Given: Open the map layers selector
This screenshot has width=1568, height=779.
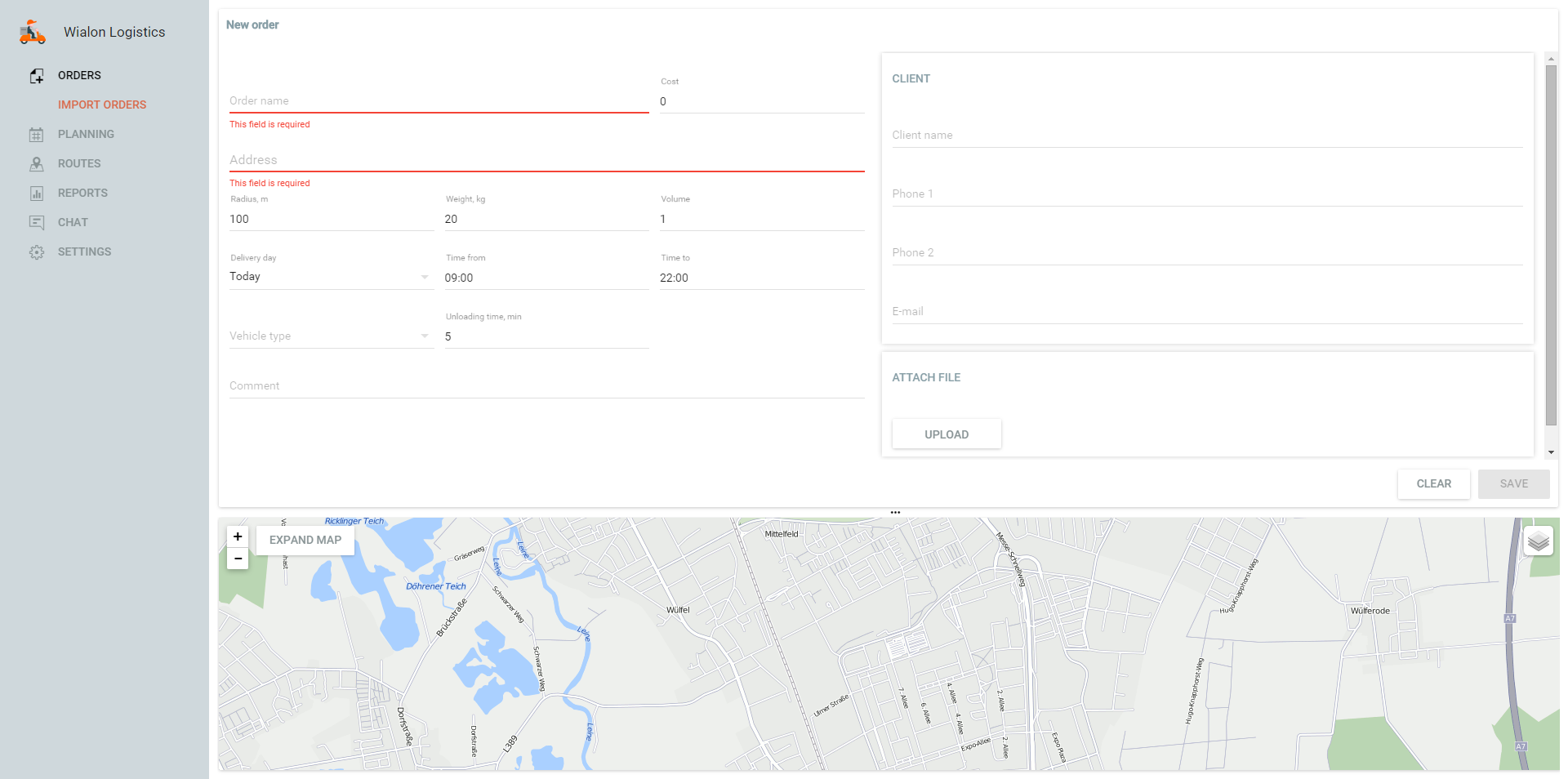Looking at the screenshot, I should [1538, 541].
